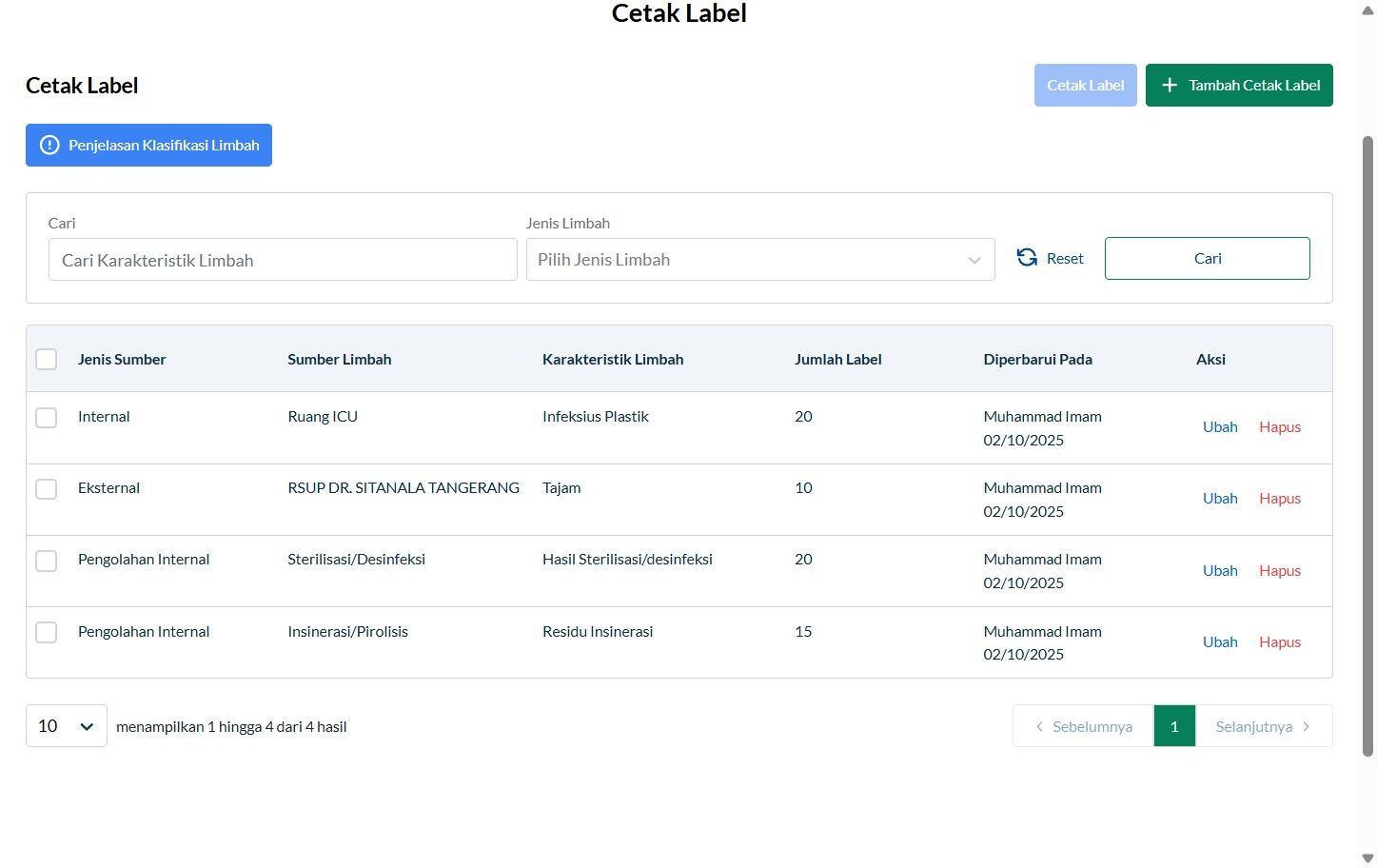1377x868 pixels.
Task: Tick the Insinerasi/Pirolisis row checkbox
Action: click(x=46, y=632)
